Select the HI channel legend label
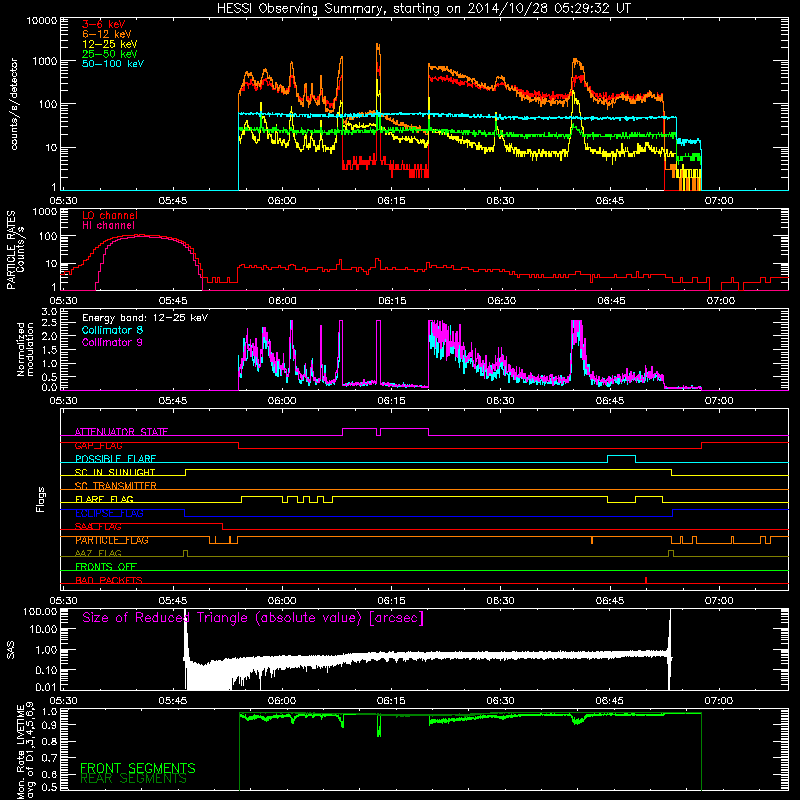 pos(109,225)
